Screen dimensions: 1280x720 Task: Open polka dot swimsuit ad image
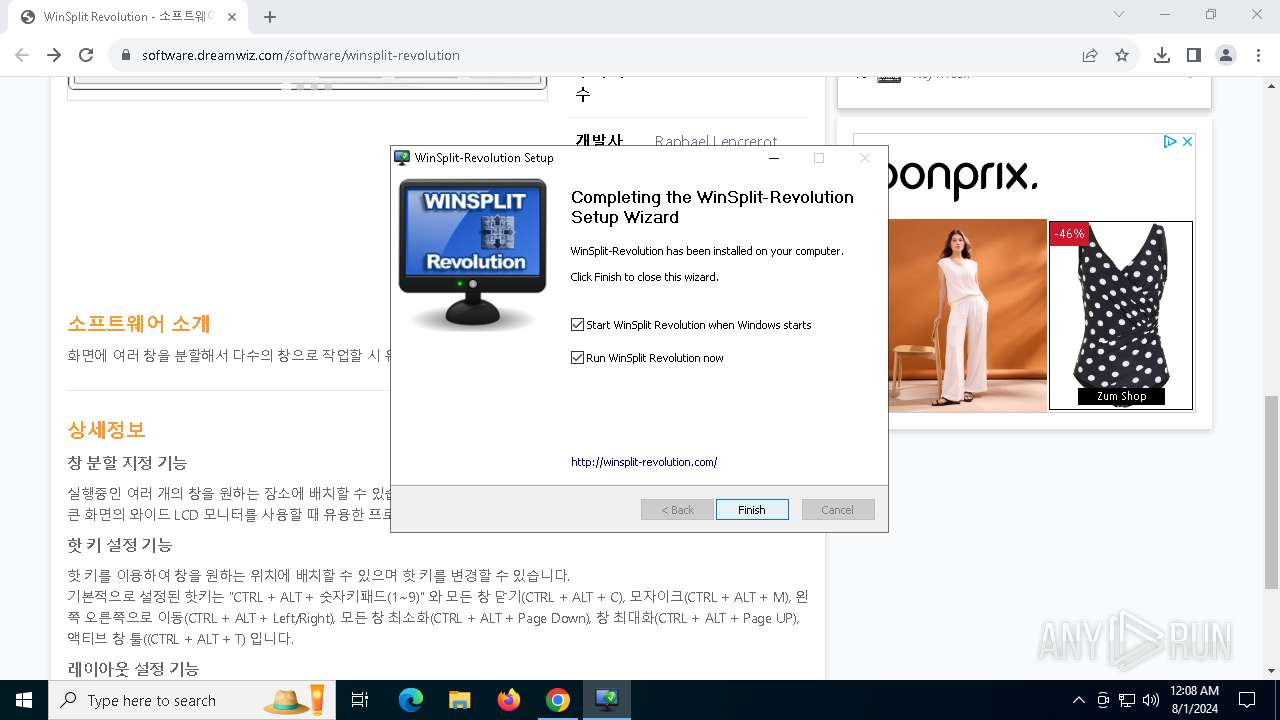(1121, 315)
